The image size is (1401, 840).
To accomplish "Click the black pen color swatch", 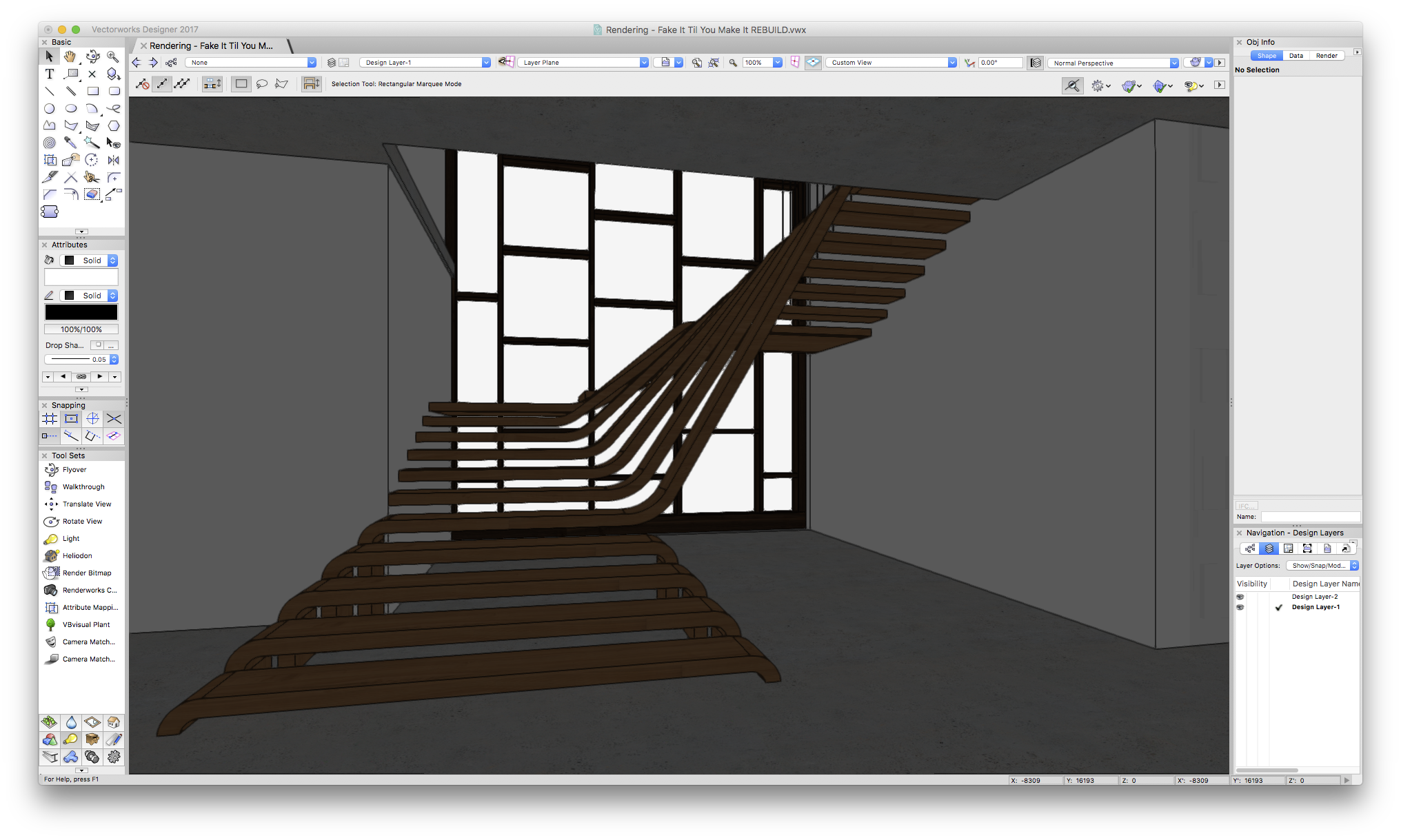I will (81, 312).
